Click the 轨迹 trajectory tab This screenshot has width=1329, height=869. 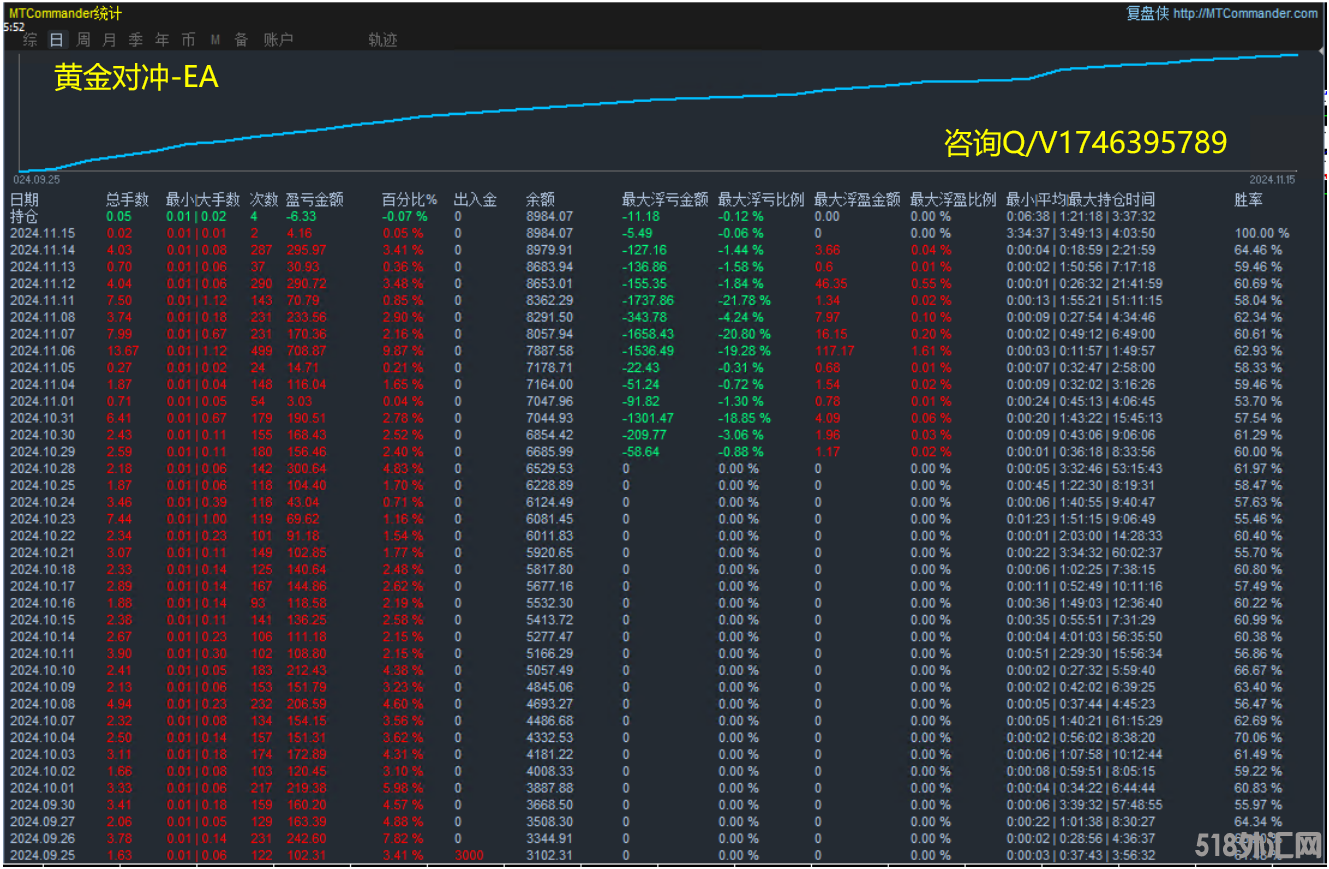click(x=382, y=40)
